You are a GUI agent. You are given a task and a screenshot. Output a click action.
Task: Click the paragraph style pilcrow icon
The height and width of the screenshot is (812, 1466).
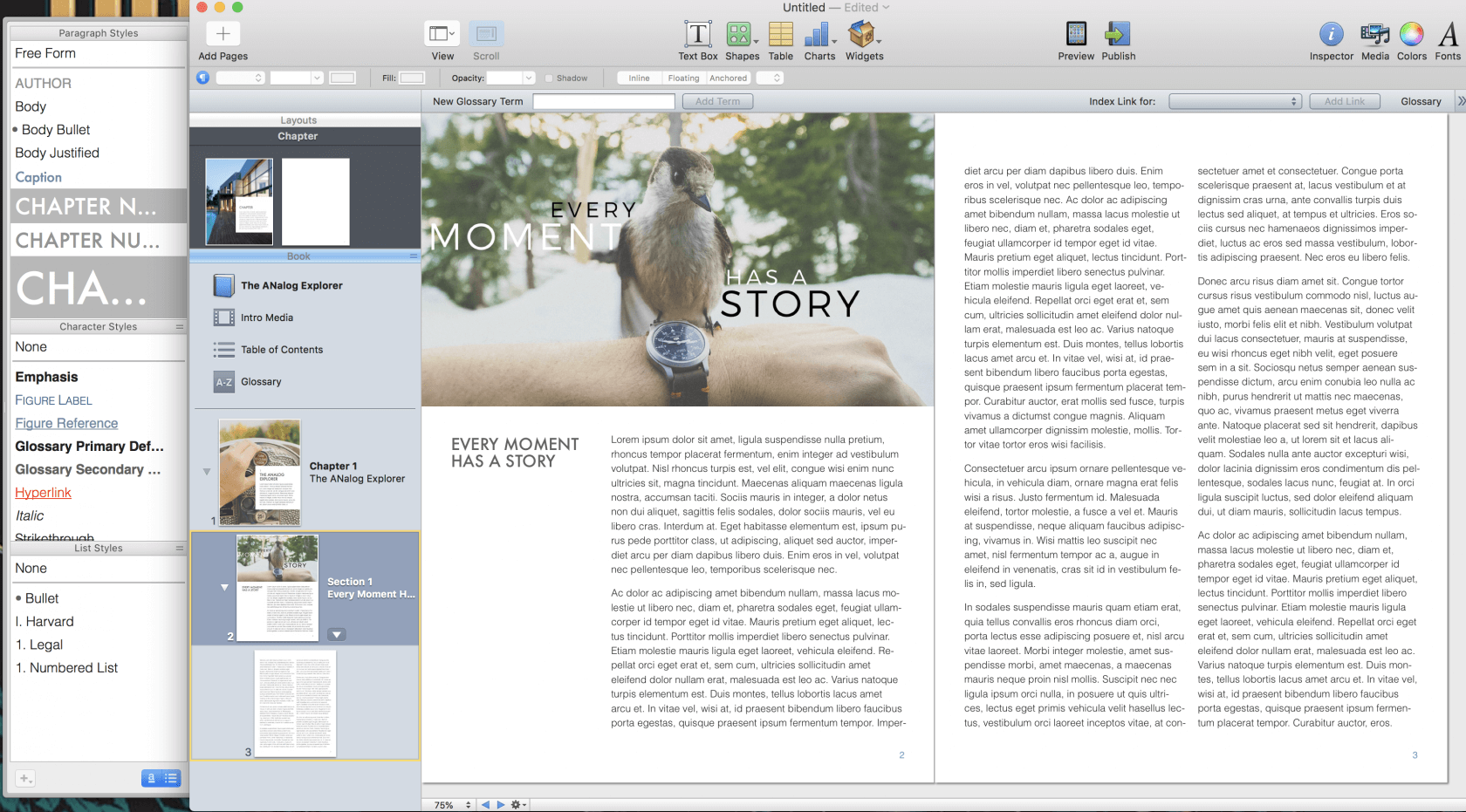point(202,78)
